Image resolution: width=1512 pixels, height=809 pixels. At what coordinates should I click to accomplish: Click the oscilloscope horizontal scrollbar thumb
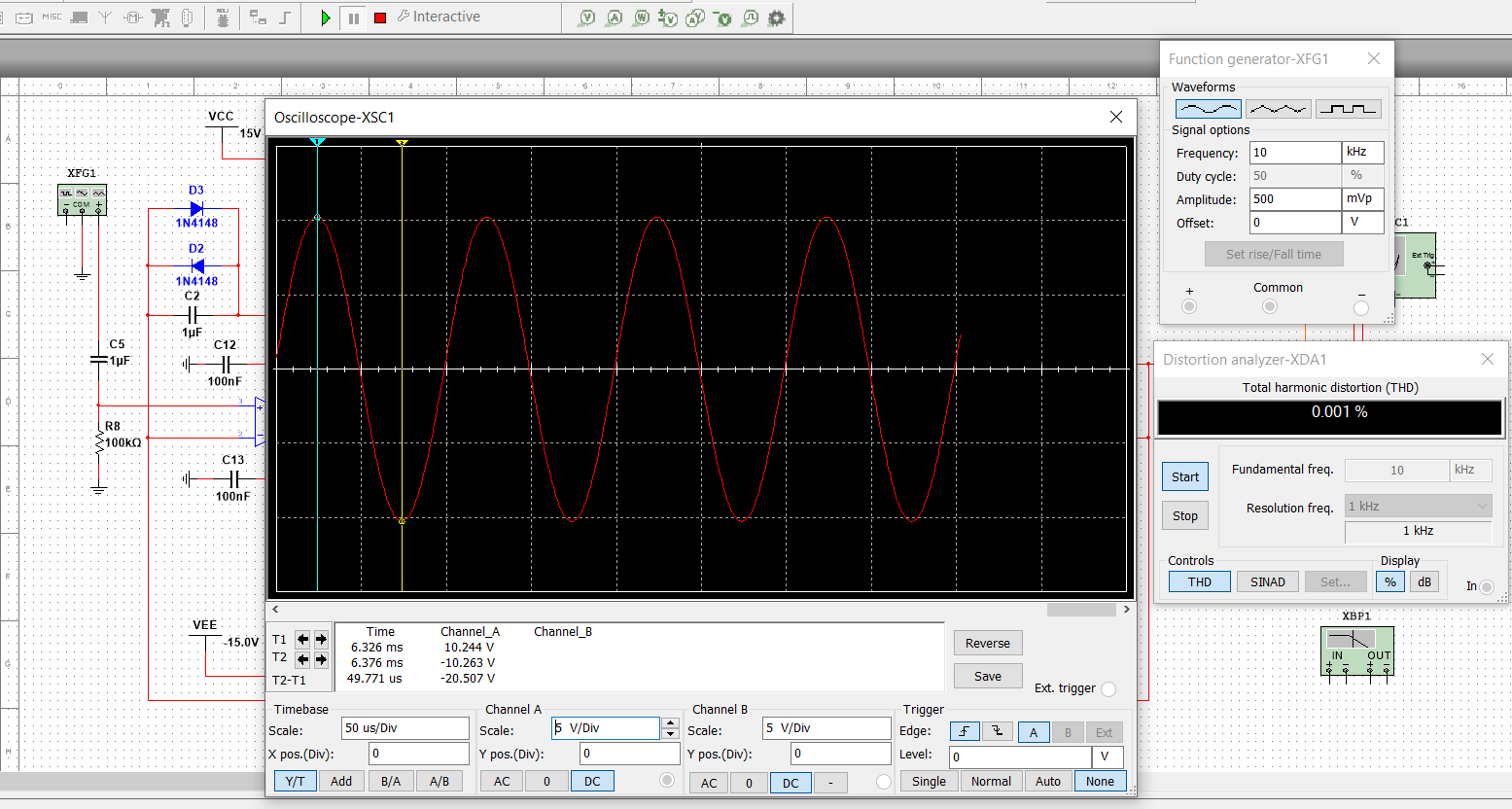coord(1081,610)
